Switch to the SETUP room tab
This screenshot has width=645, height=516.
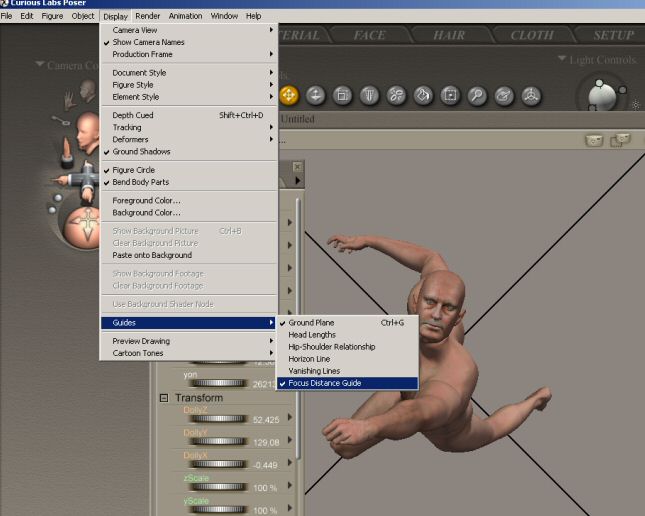point(613,35)
